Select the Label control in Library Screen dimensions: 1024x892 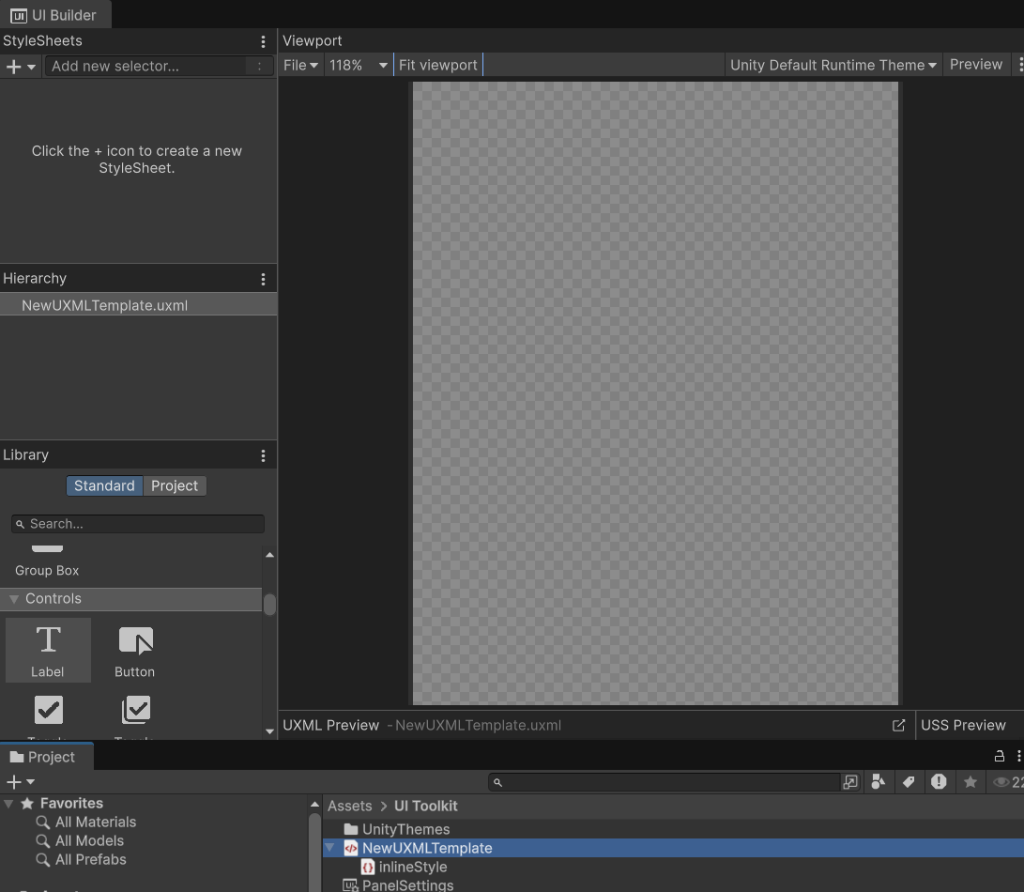pyautogui.click(x=48, y=649)
